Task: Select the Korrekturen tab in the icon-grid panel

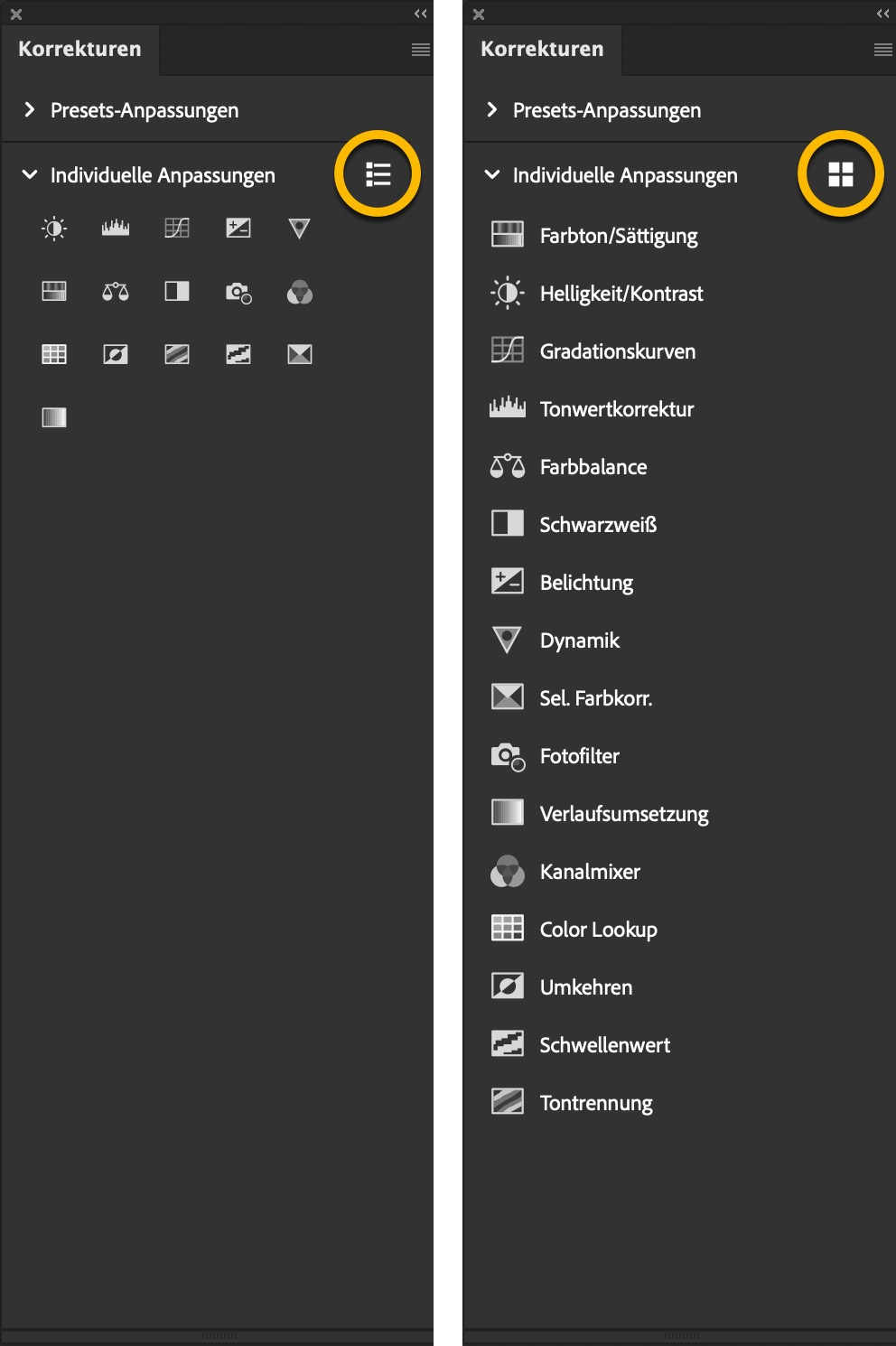Action: [79, 50]
